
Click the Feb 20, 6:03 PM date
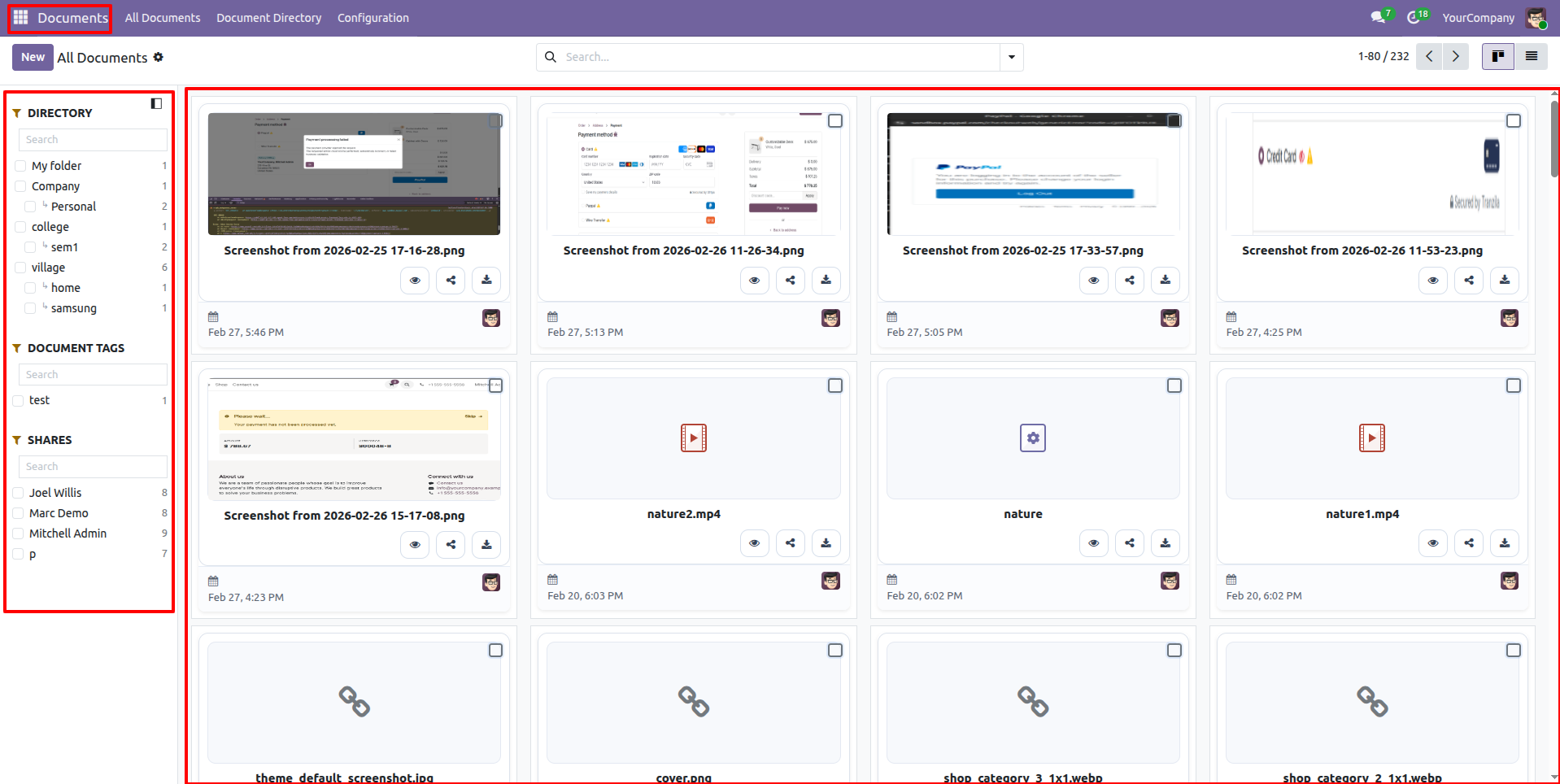pos(585,595)
